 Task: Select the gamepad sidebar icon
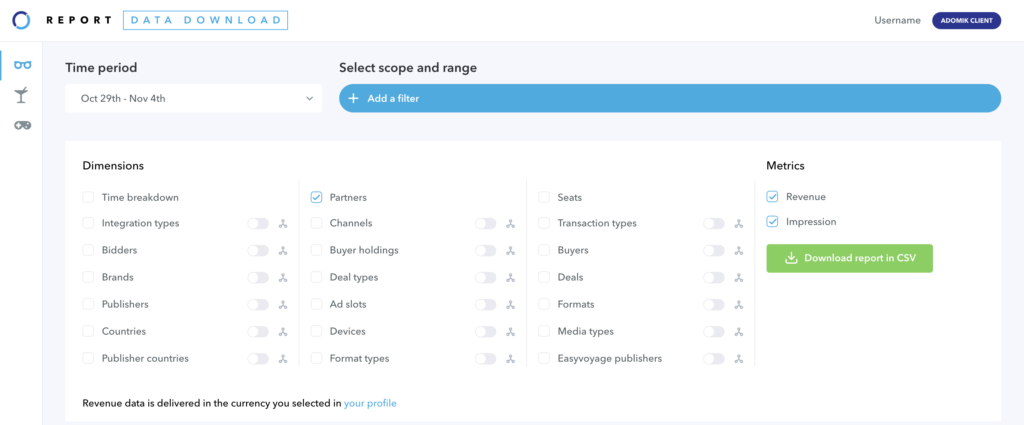click(x=23, y=125)
